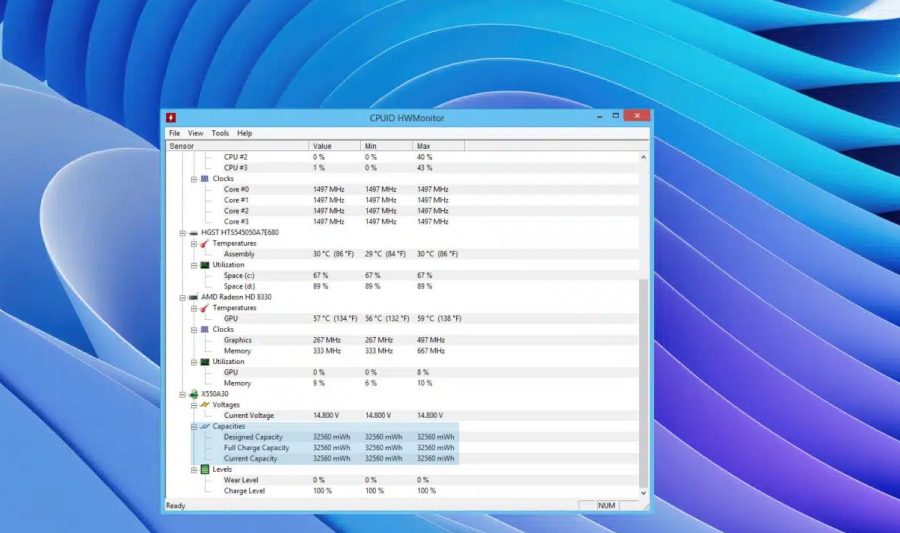Select the Core #3 row label
This screenshot has width=900, height=533.
(236, 221)
